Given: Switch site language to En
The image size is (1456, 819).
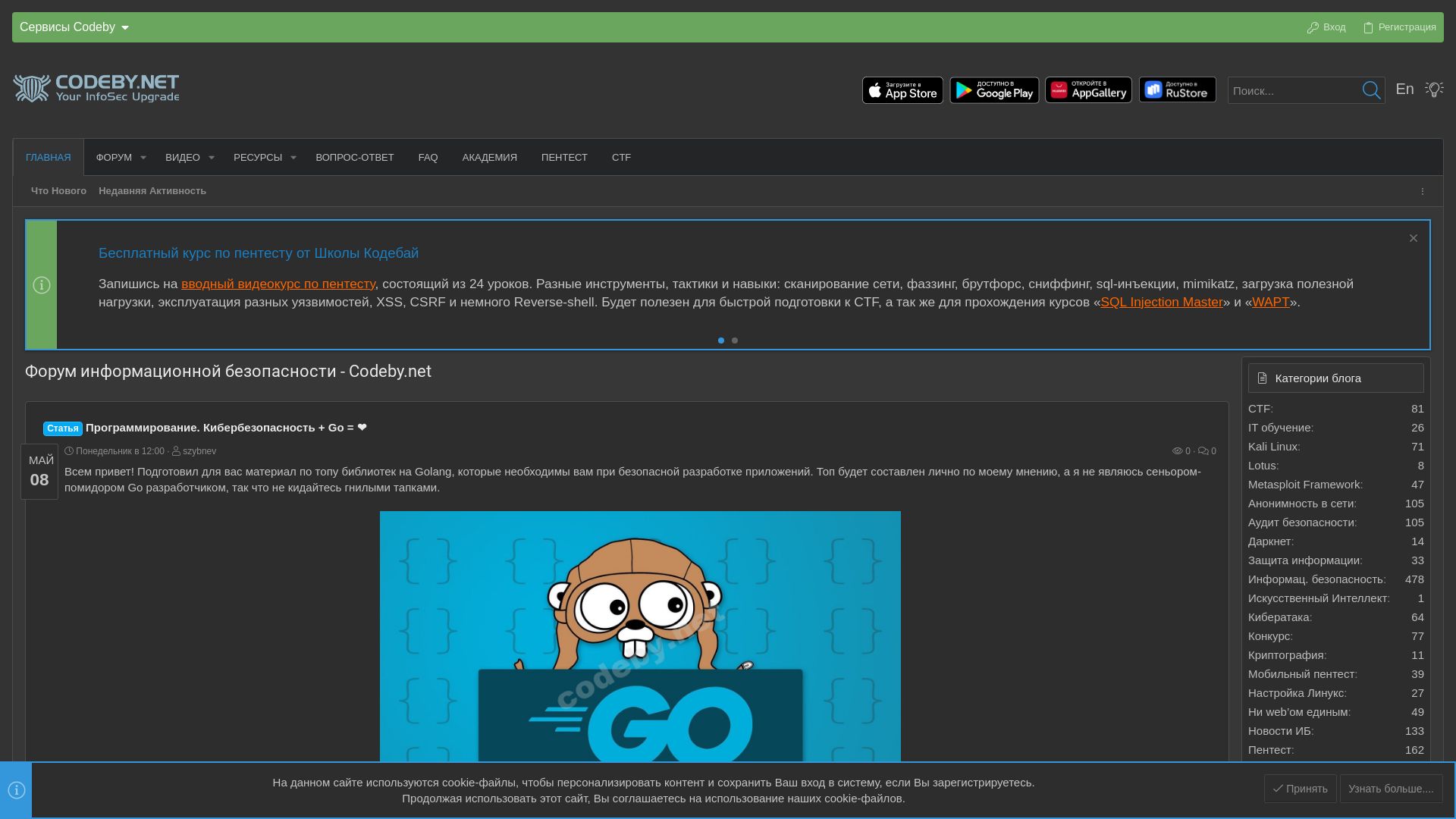Looking at the screenshot, I should point(1404,89).
